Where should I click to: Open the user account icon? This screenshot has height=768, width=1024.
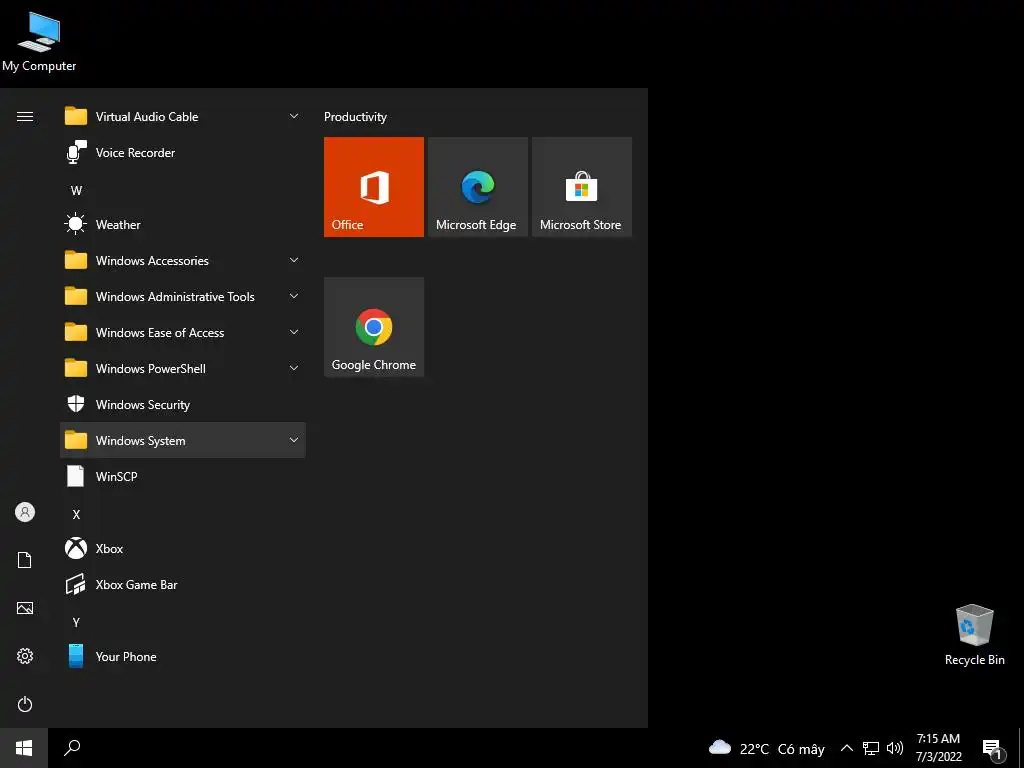(x=25, y=512)
